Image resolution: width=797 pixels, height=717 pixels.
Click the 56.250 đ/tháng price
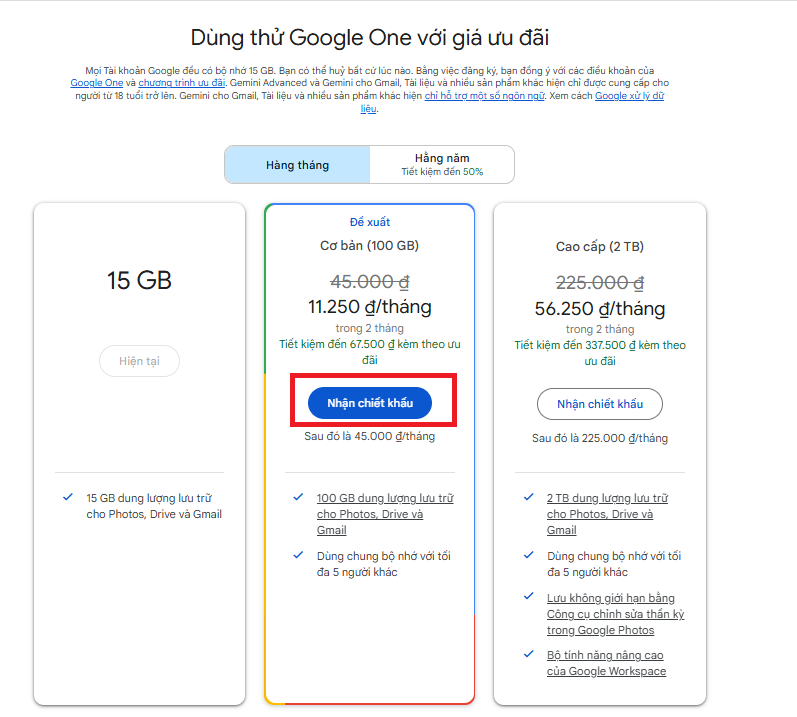600,309
